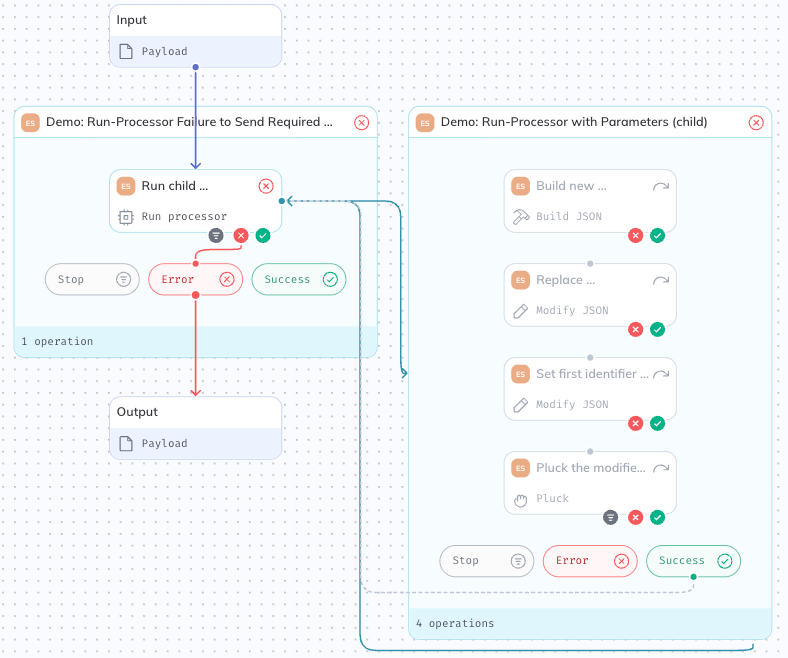Click the skipped arrow on Set first identifier node
This screenshot has height=658, width=788.
pos(661,374)
